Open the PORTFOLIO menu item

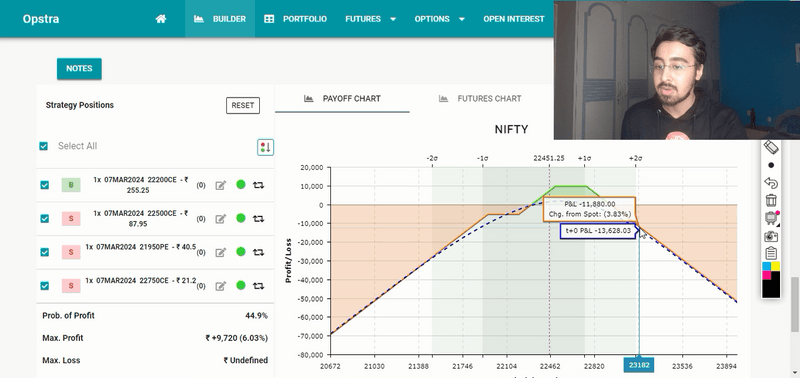(x=295, y=19)
